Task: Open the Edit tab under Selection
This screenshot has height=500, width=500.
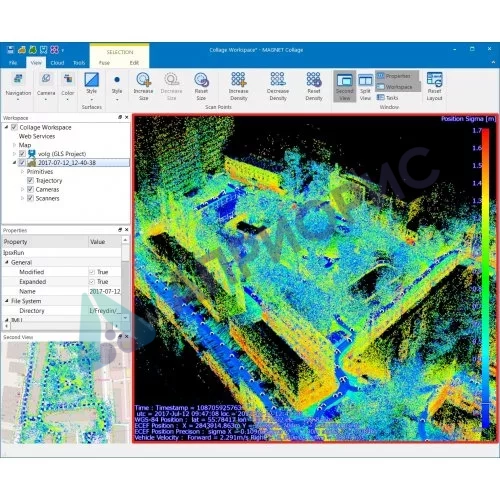Action: coord(134,63)
